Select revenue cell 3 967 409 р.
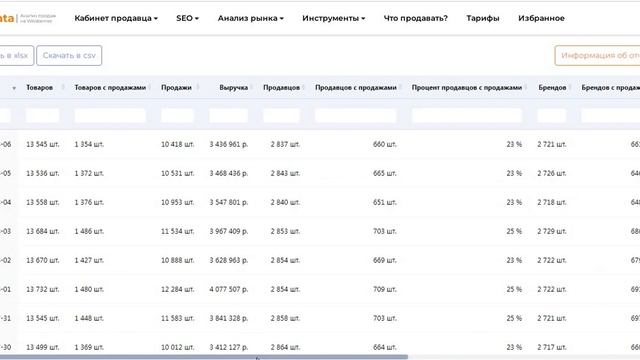Image resolution: width=640 pixels, height=360 pixels. pyautogui.click(x=229, y=231)
